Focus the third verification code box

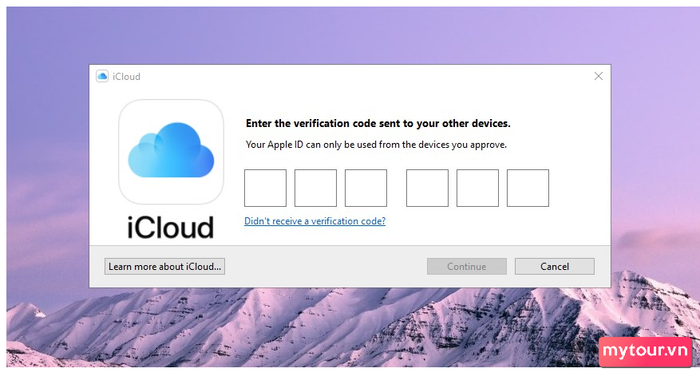[366, 188]
